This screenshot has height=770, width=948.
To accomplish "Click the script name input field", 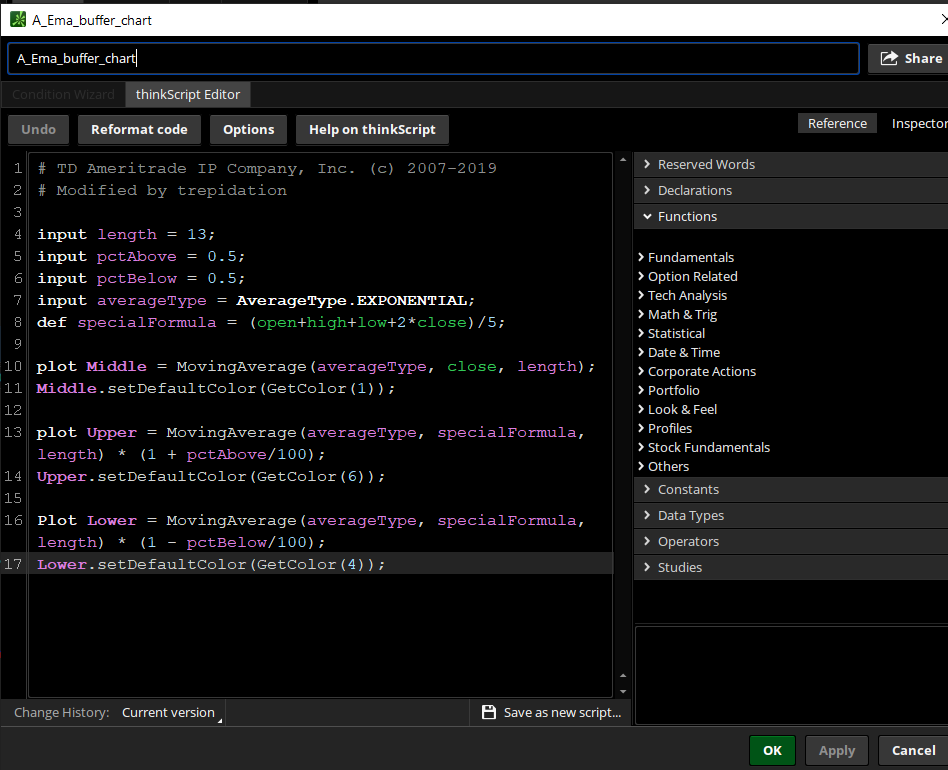I will 433,59.
